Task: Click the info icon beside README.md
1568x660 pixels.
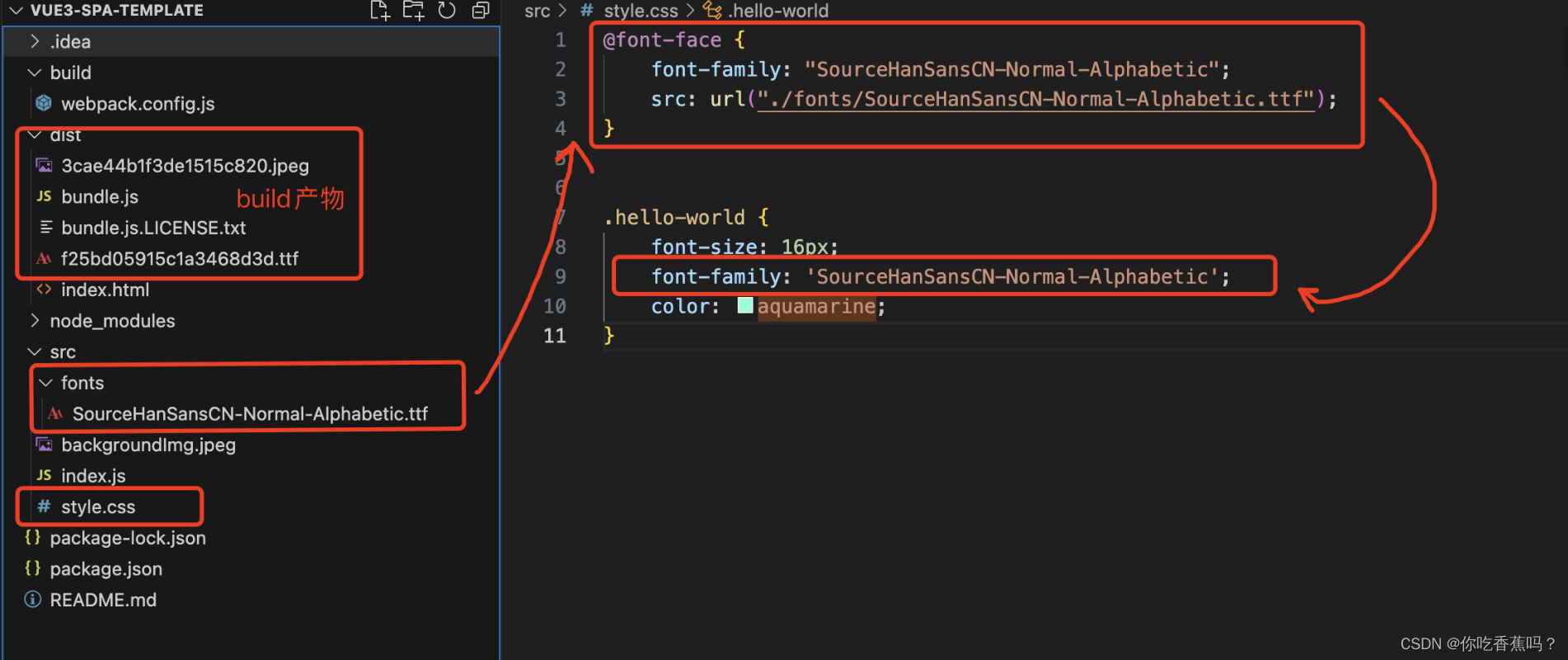Action: (x=32, y=599)
